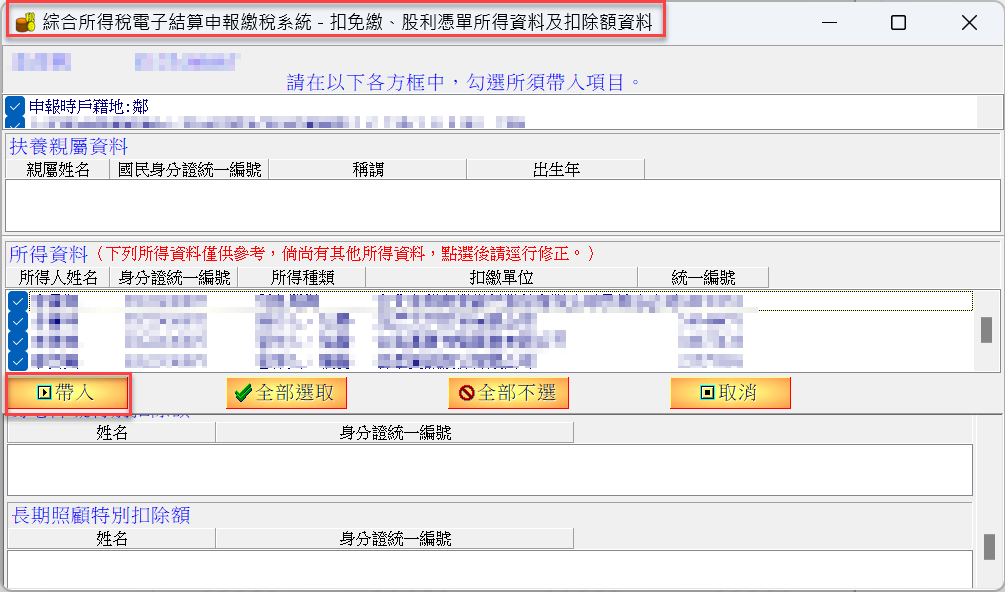Screen dimensions: 1005x592
Task: Click the 稱謂 column header
Action: point(368,169)
